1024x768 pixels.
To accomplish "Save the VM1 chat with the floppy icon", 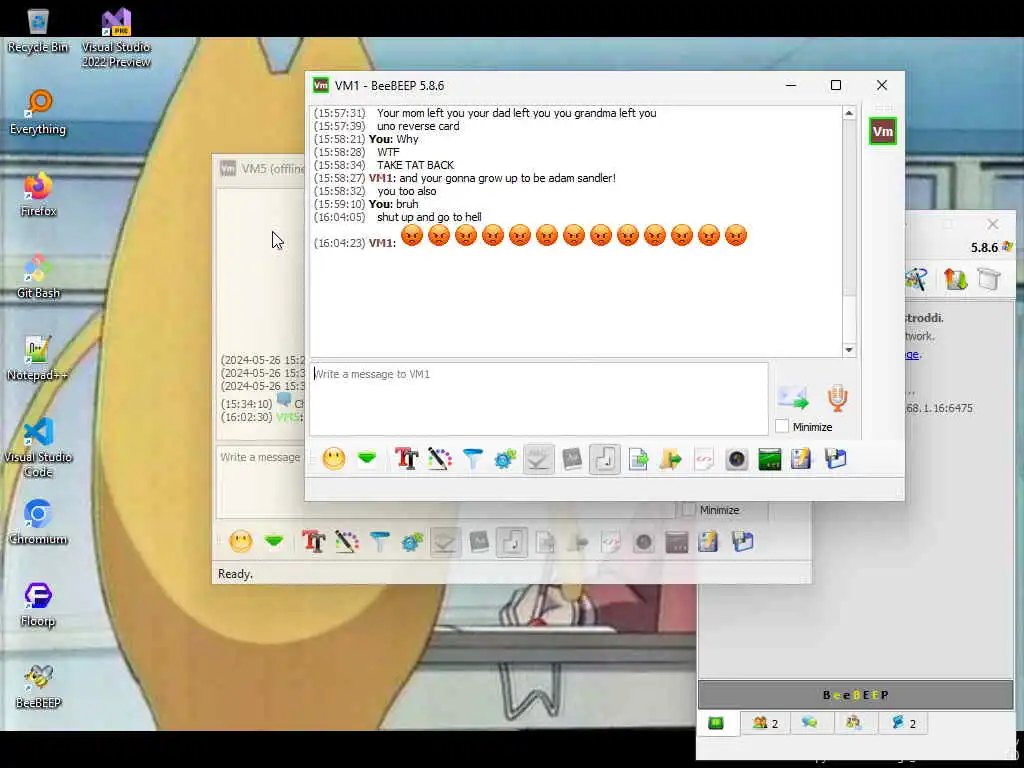I will [835, 458].
